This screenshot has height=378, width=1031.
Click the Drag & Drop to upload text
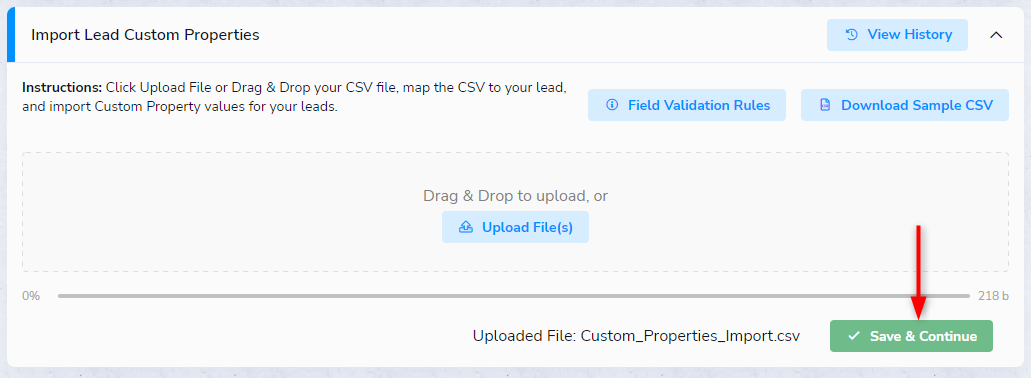pos(515,196)
